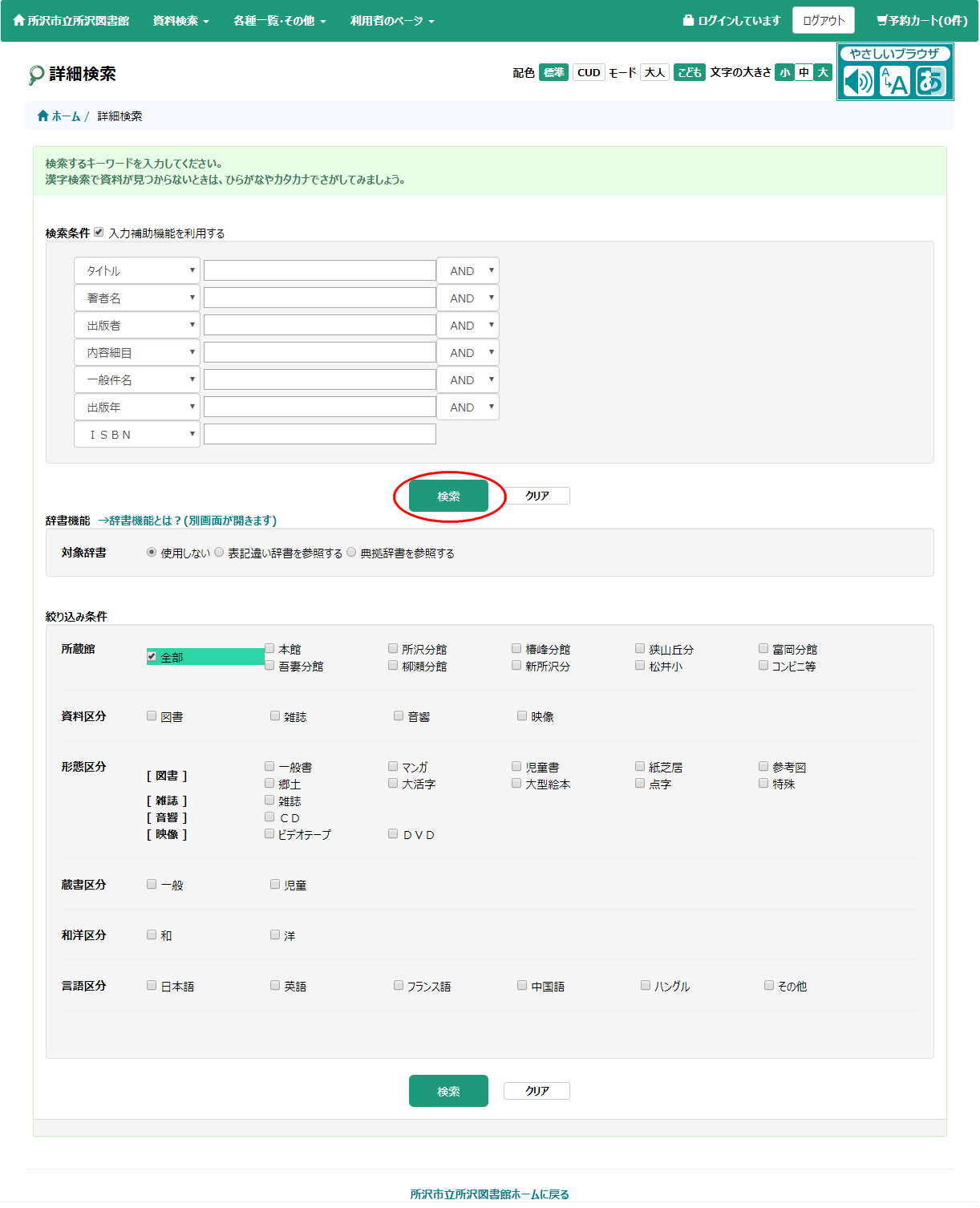Image resolution: width=980 pixels, height=1208 pixels.
Task: Click the あ furigana display icon
Action: (x=930, y=82)
